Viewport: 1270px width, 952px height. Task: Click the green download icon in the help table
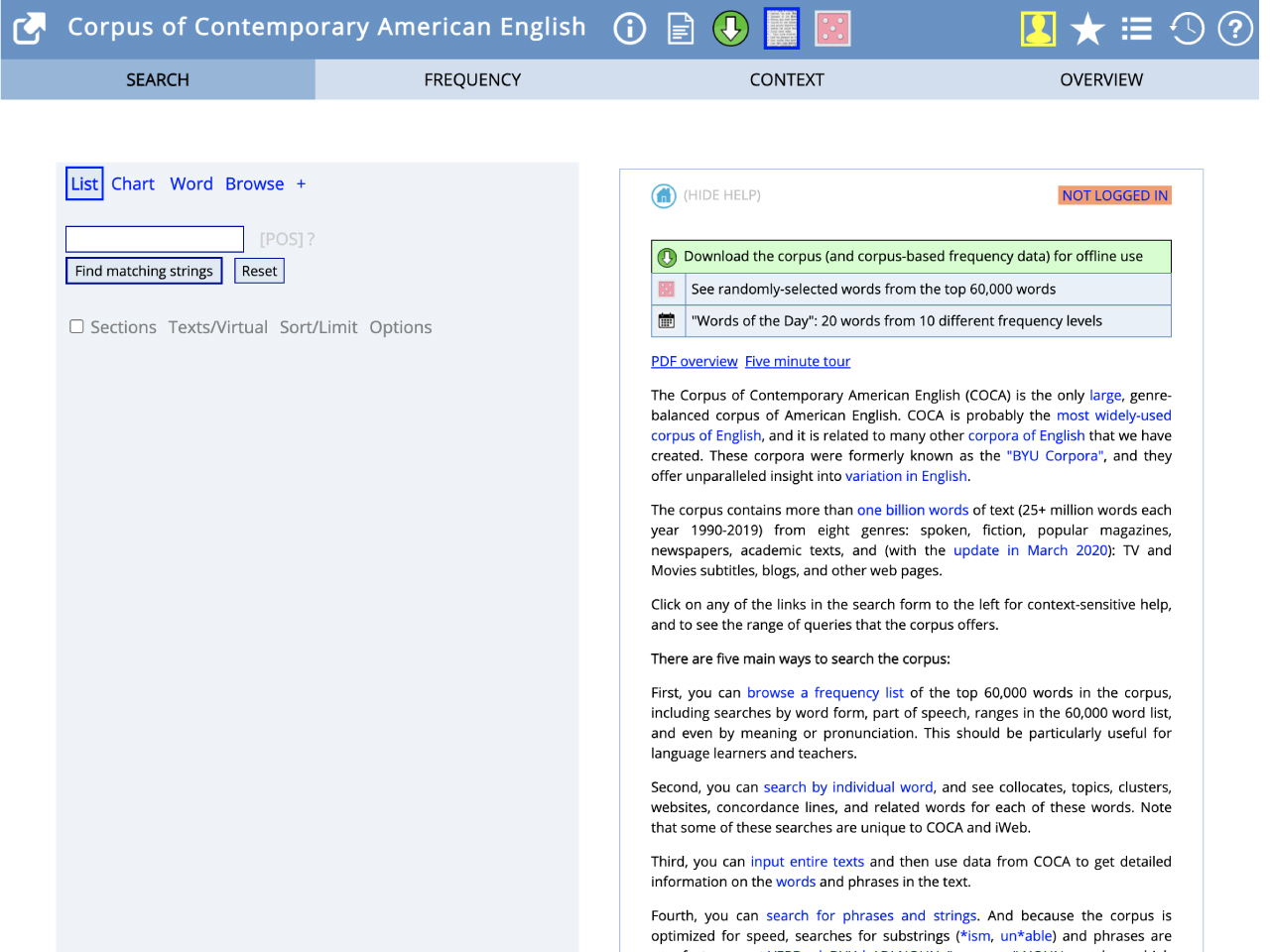pyautogui.click(x=668, y=258)
